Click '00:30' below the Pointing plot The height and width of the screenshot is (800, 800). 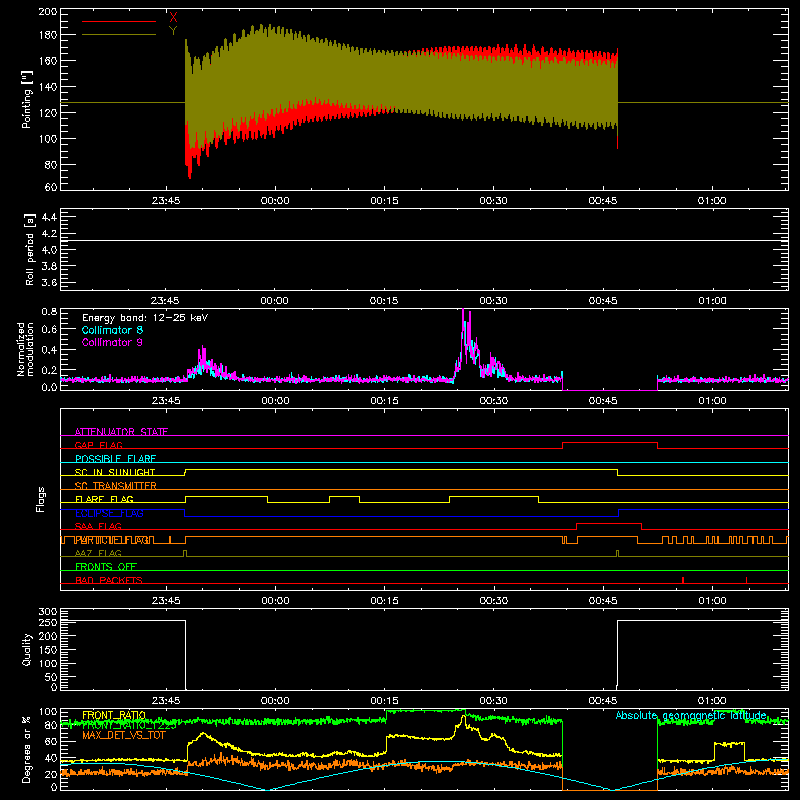pos(493,201)
